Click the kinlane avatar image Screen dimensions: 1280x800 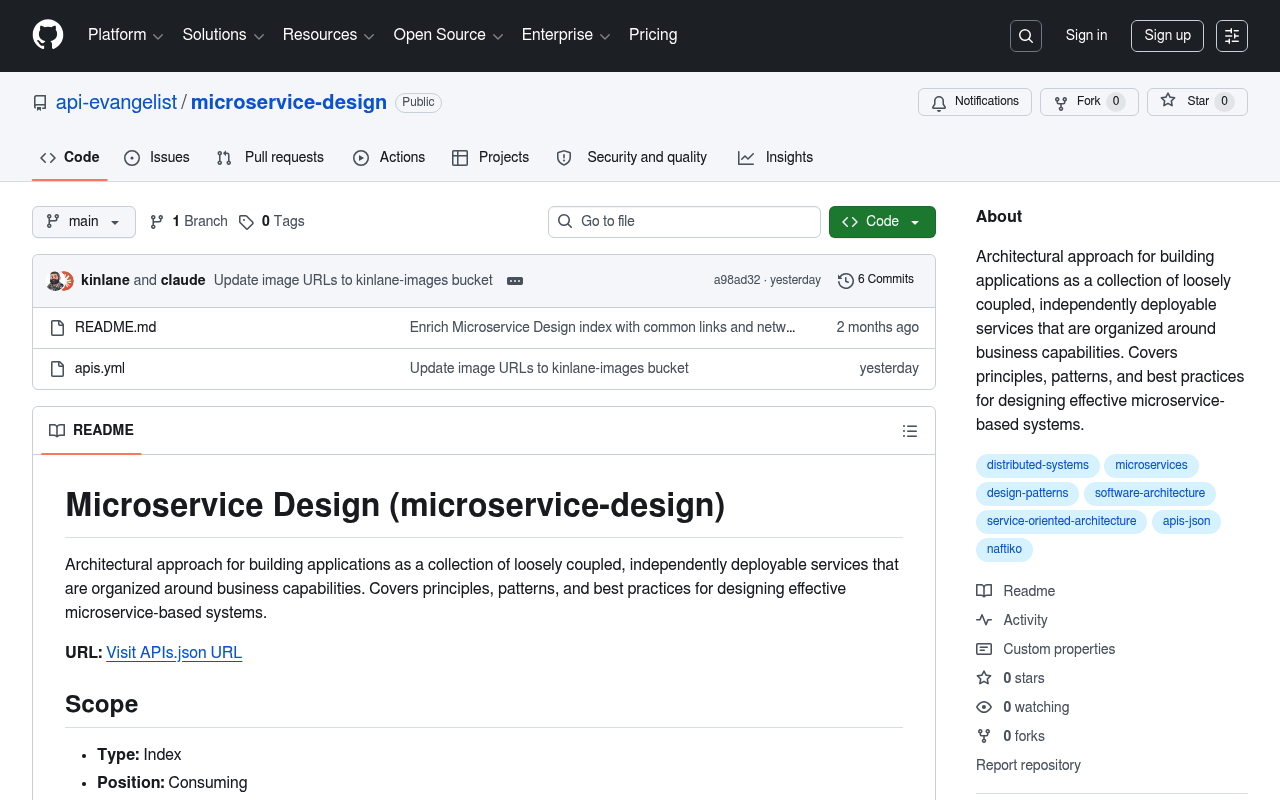pyautogui.click(x=55, y=281)
